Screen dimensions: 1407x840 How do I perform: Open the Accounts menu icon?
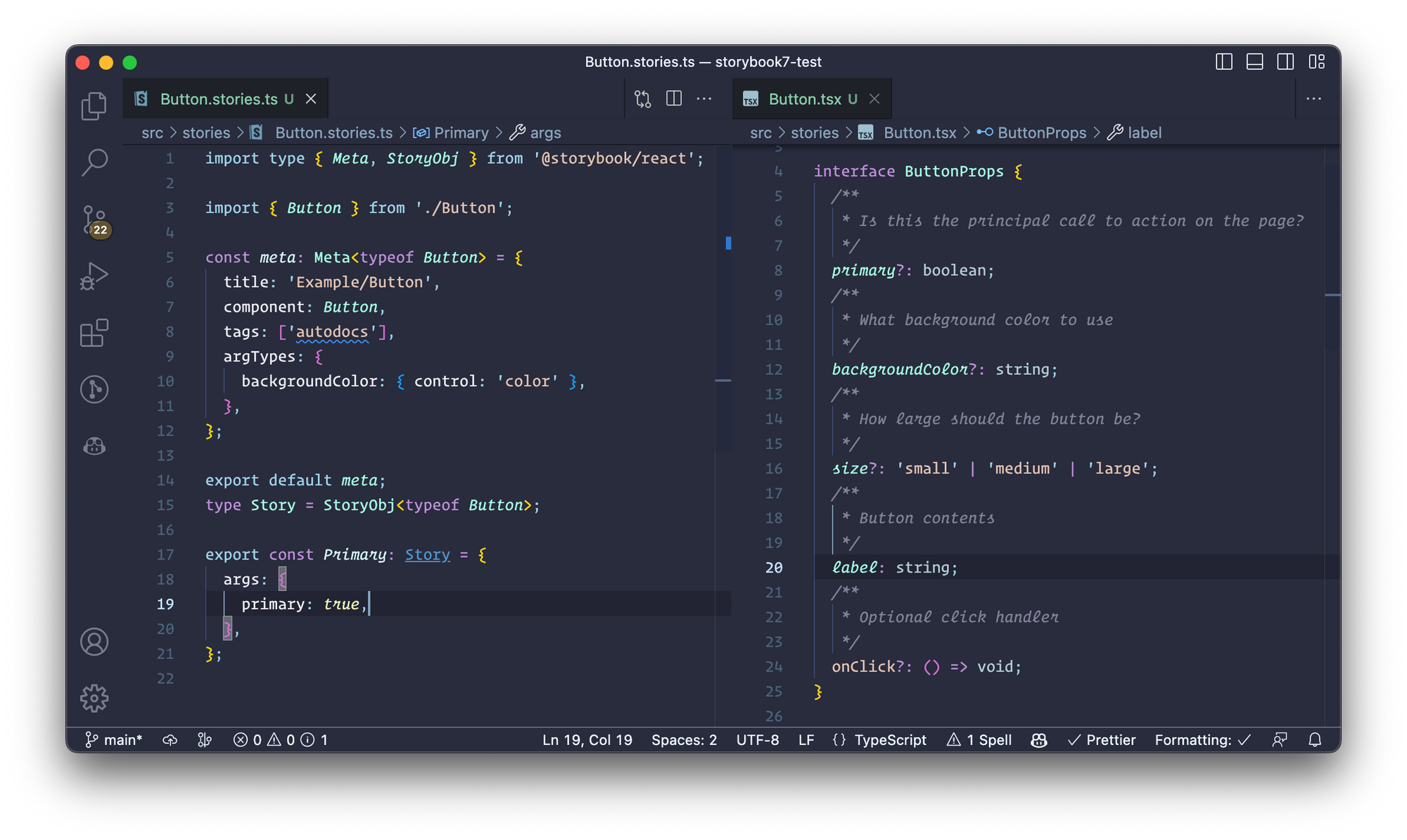coord(94,642)
